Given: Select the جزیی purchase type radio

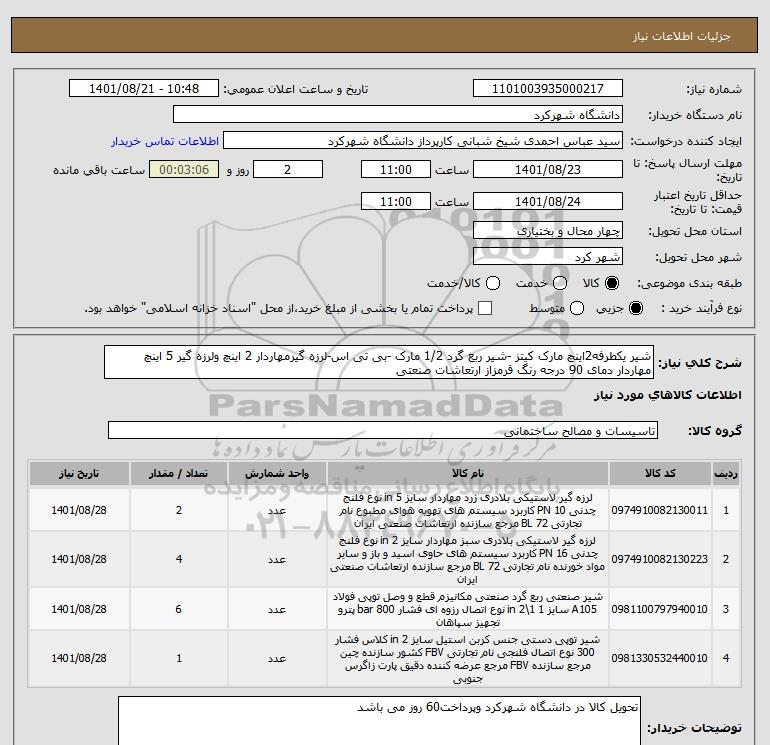Looking at the screenshot, I should click(635, 308).
